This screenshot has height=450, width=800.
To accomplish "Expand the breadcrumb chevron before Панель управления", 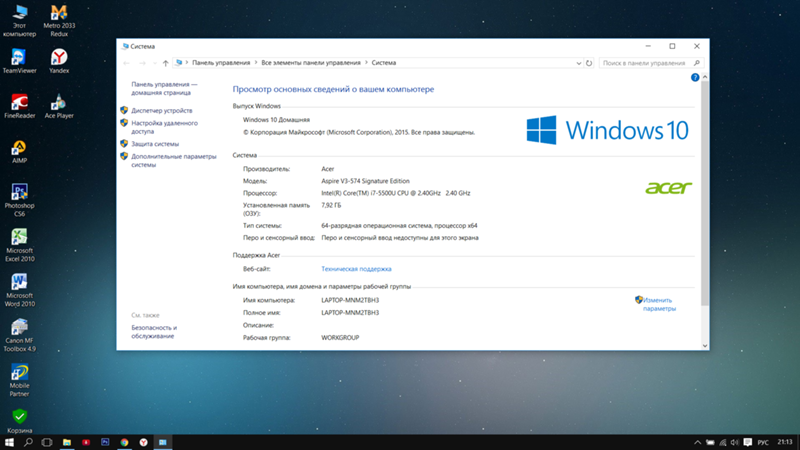I will click(187, 63).
